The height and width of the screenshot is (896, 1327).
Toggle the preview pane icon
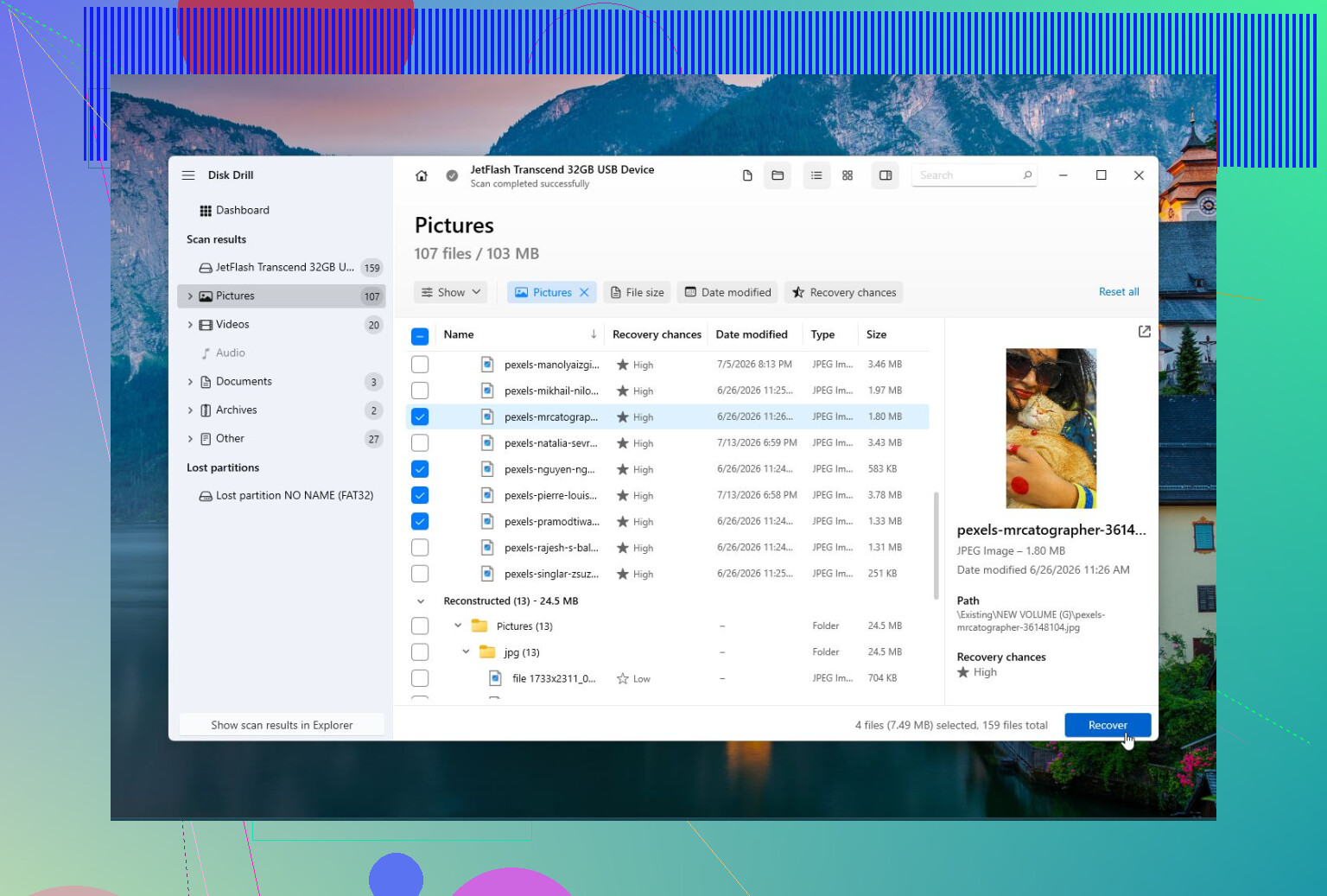coord(886,175)
